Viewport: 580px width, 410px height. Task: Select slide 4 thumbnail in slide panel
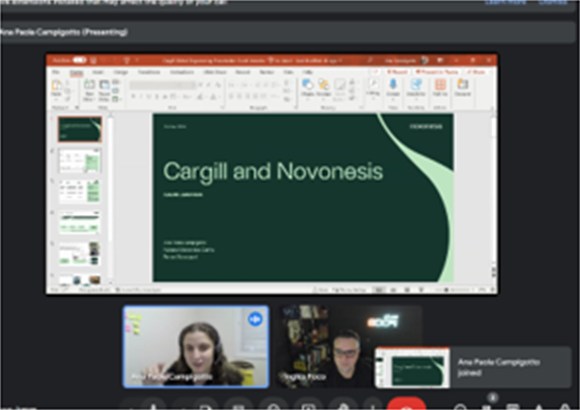point(80,223)
